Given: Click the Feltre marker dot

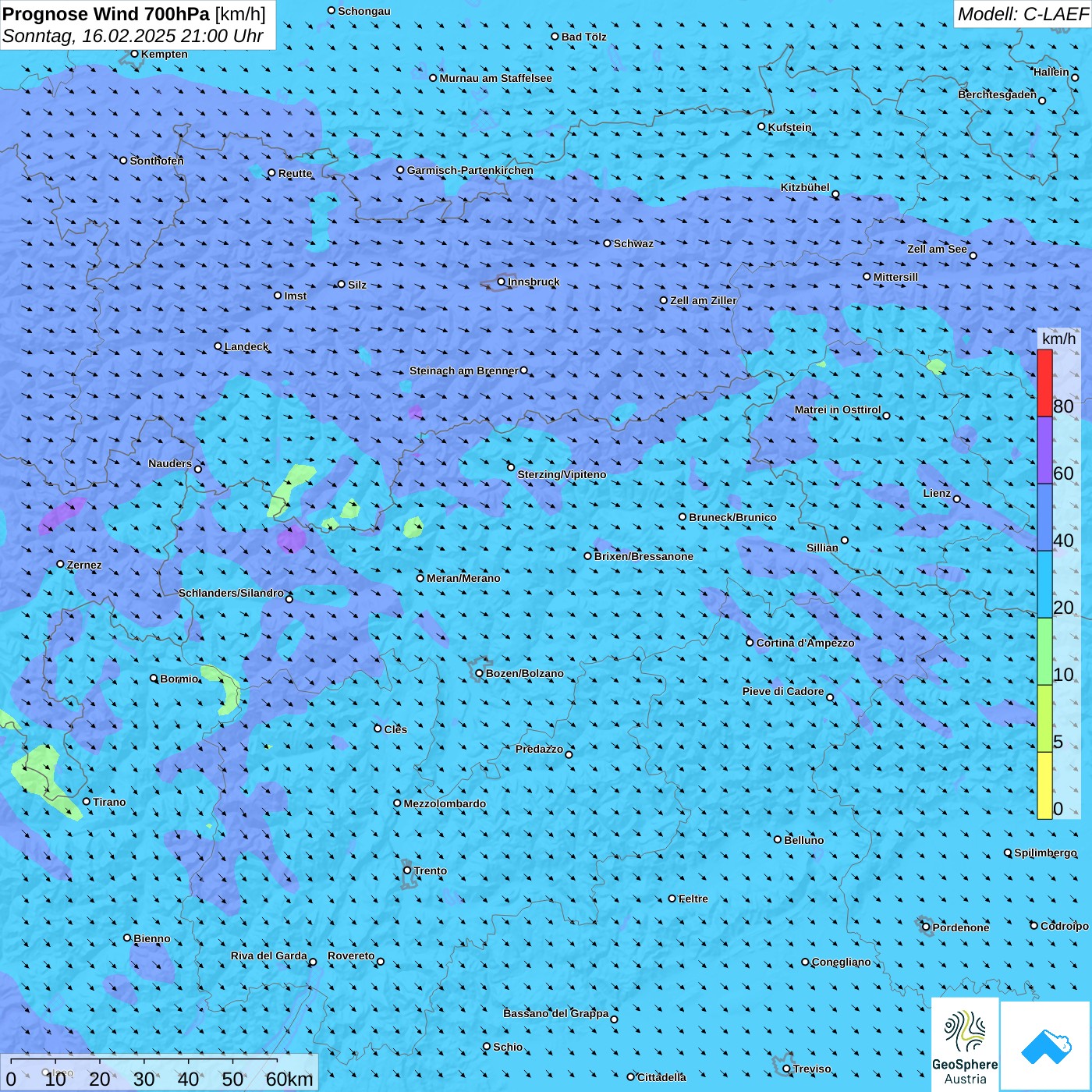Looking at the screenshot, I should (x=672, y=899).
